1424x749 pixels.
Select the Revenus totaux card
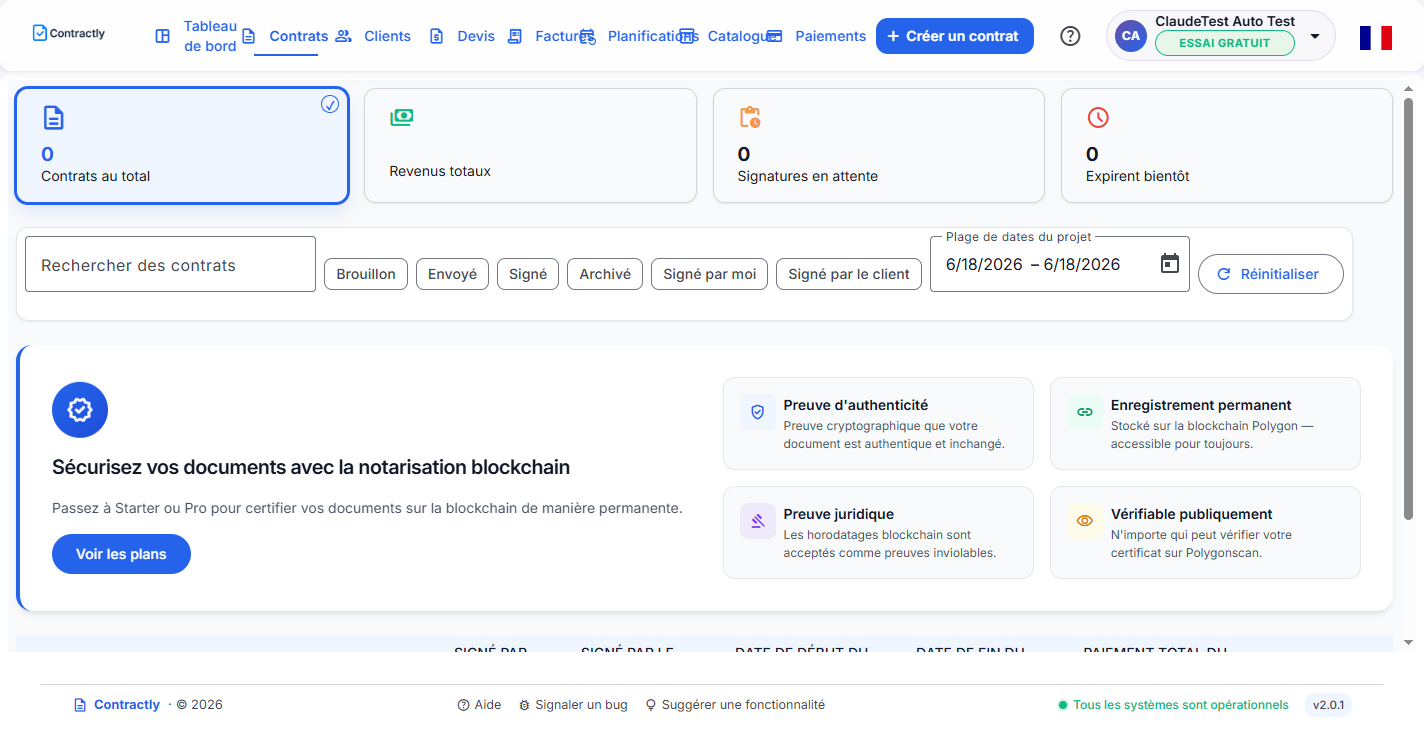530,146
